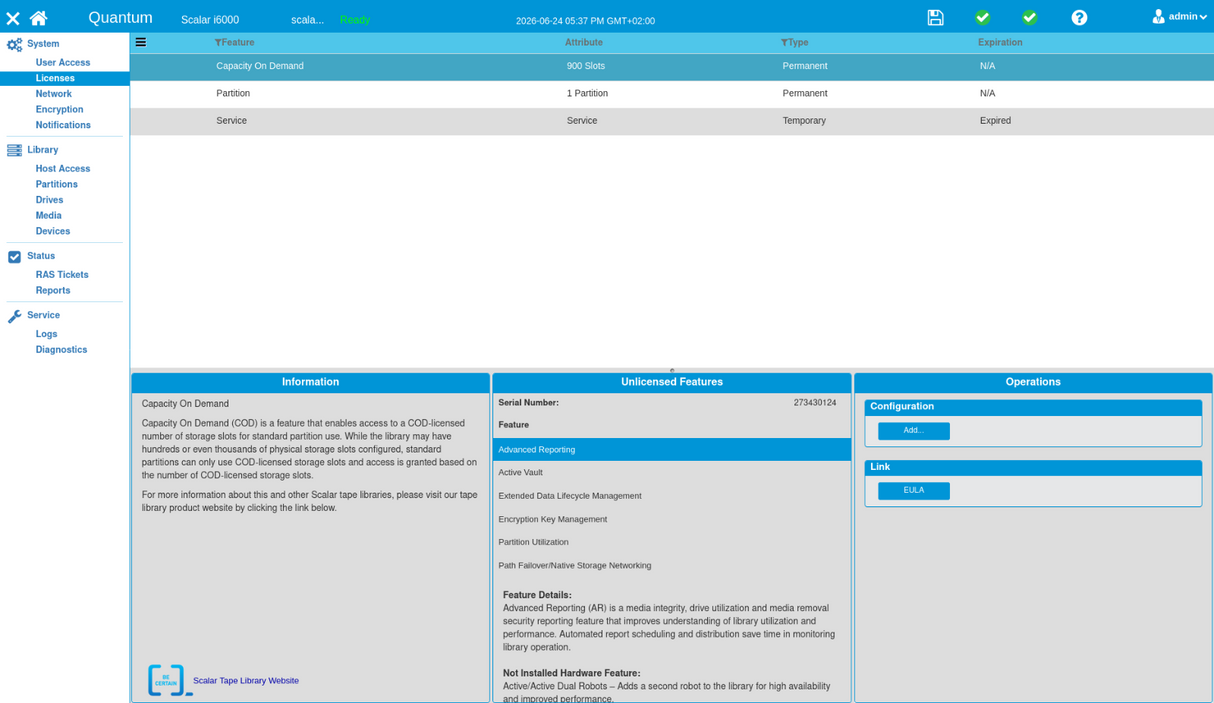Screen dimensions: 1214x703
Task: Select Advanced Reporting unlicensed feature
Action: coord(672,450)
